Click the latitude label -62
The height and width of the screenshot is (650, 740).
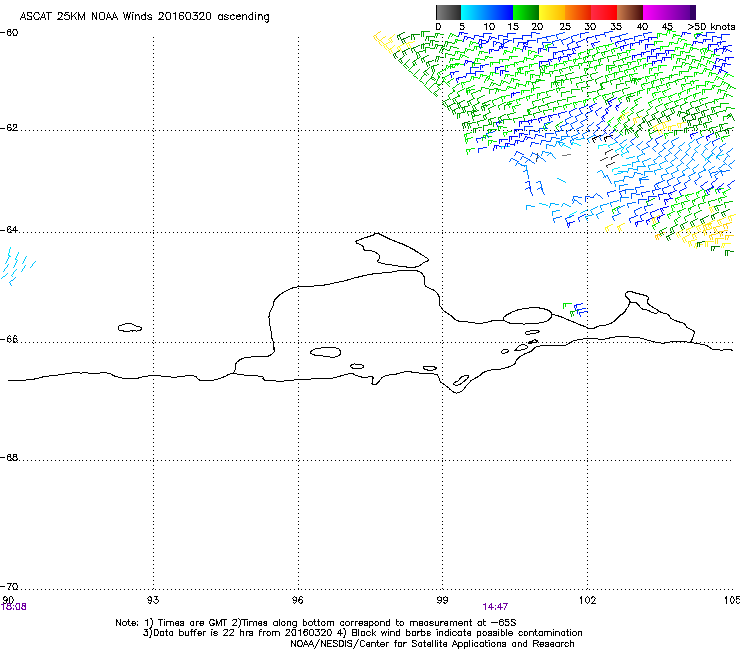(9, 128)
